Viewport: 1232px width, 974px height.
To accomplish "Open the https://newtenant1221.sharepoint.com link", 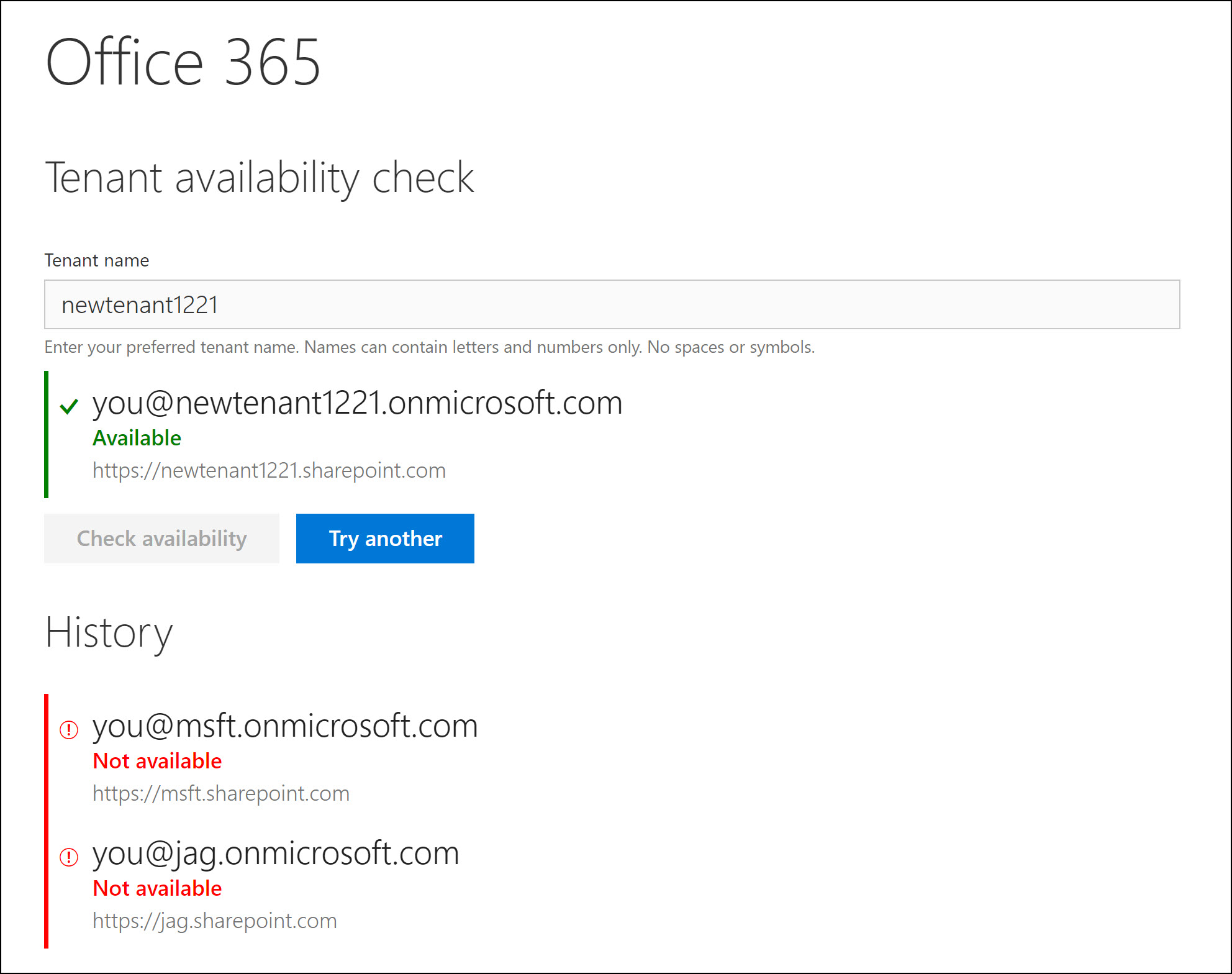I will (269, 470).
